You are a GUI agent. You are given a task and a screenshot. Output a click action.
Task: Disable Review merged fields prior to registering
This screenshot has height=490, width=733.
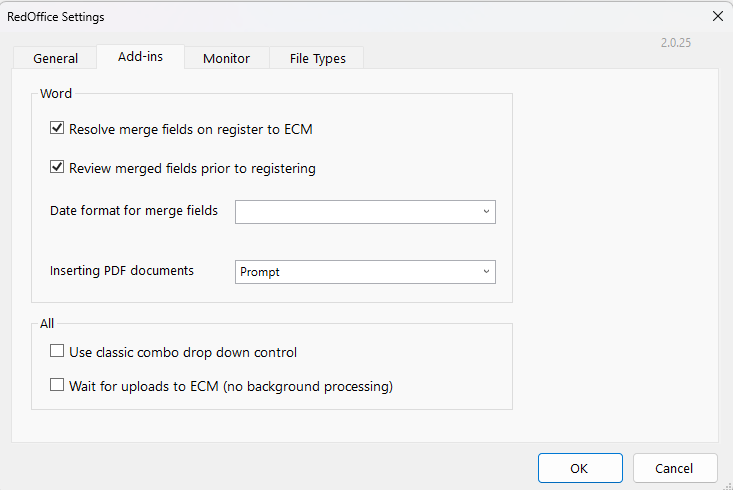(57, 166)
